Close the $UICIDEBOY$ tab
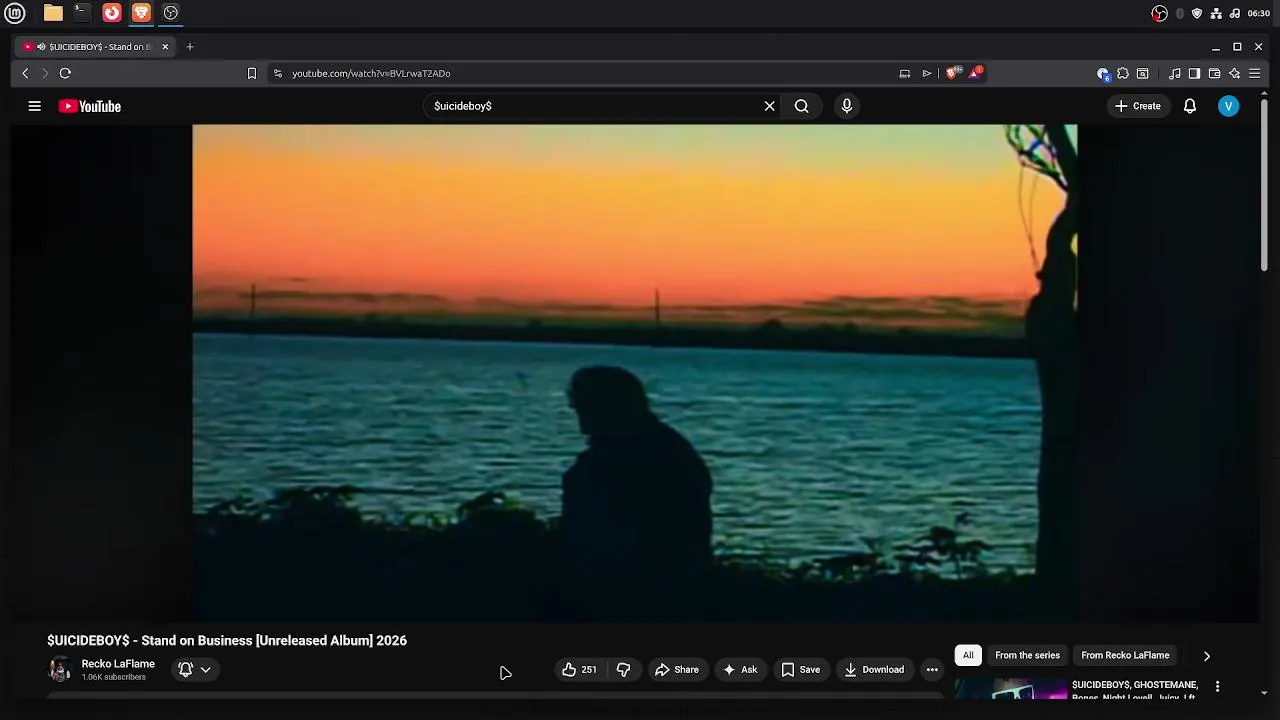1280x720 pixels. [x=165, y=47]
